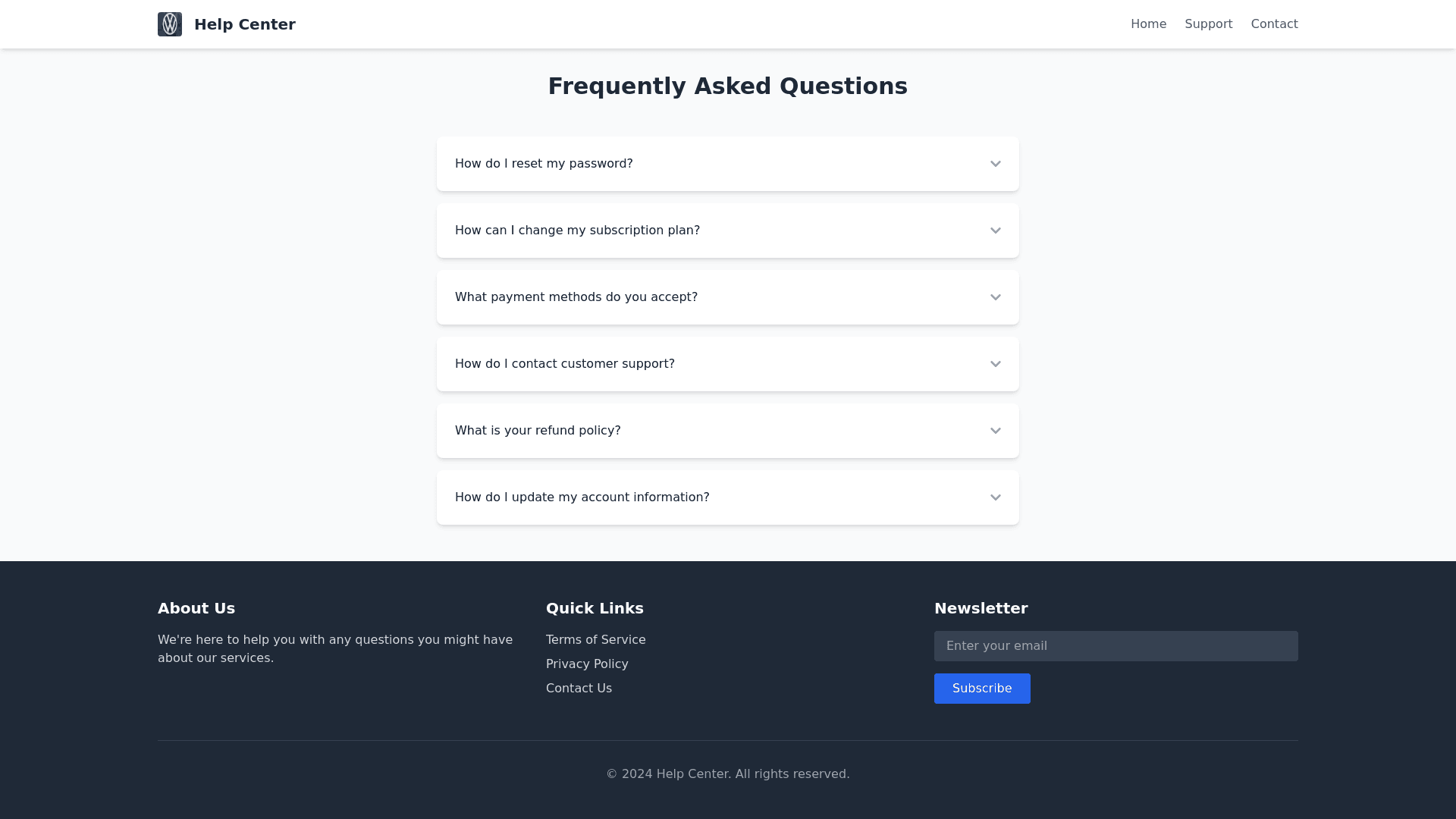
Task: Click chevron icon beside subscription plan question
Action: point(996,231)
